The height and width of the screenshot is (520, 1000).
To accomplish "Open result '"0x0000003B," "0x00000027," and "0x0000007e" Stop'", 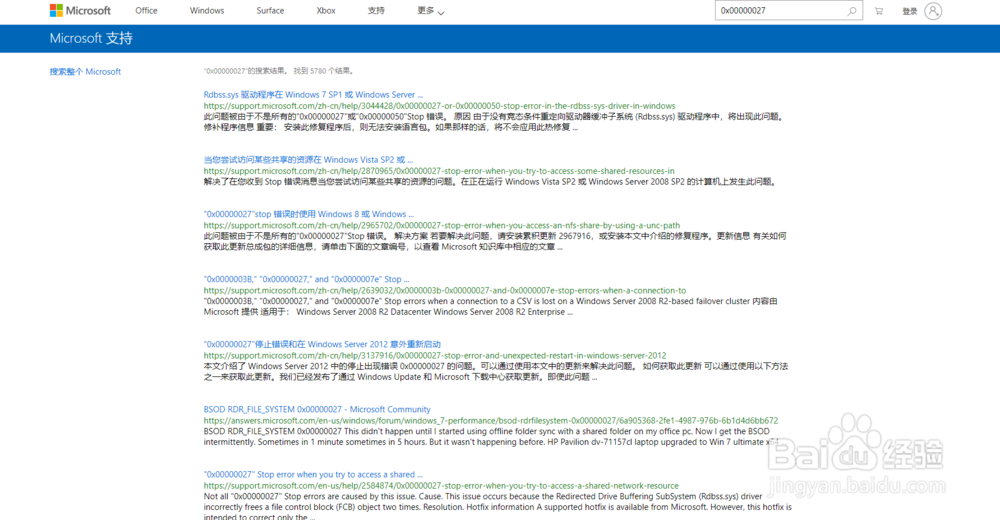I will pyautogui.click(x=306, y=279).
